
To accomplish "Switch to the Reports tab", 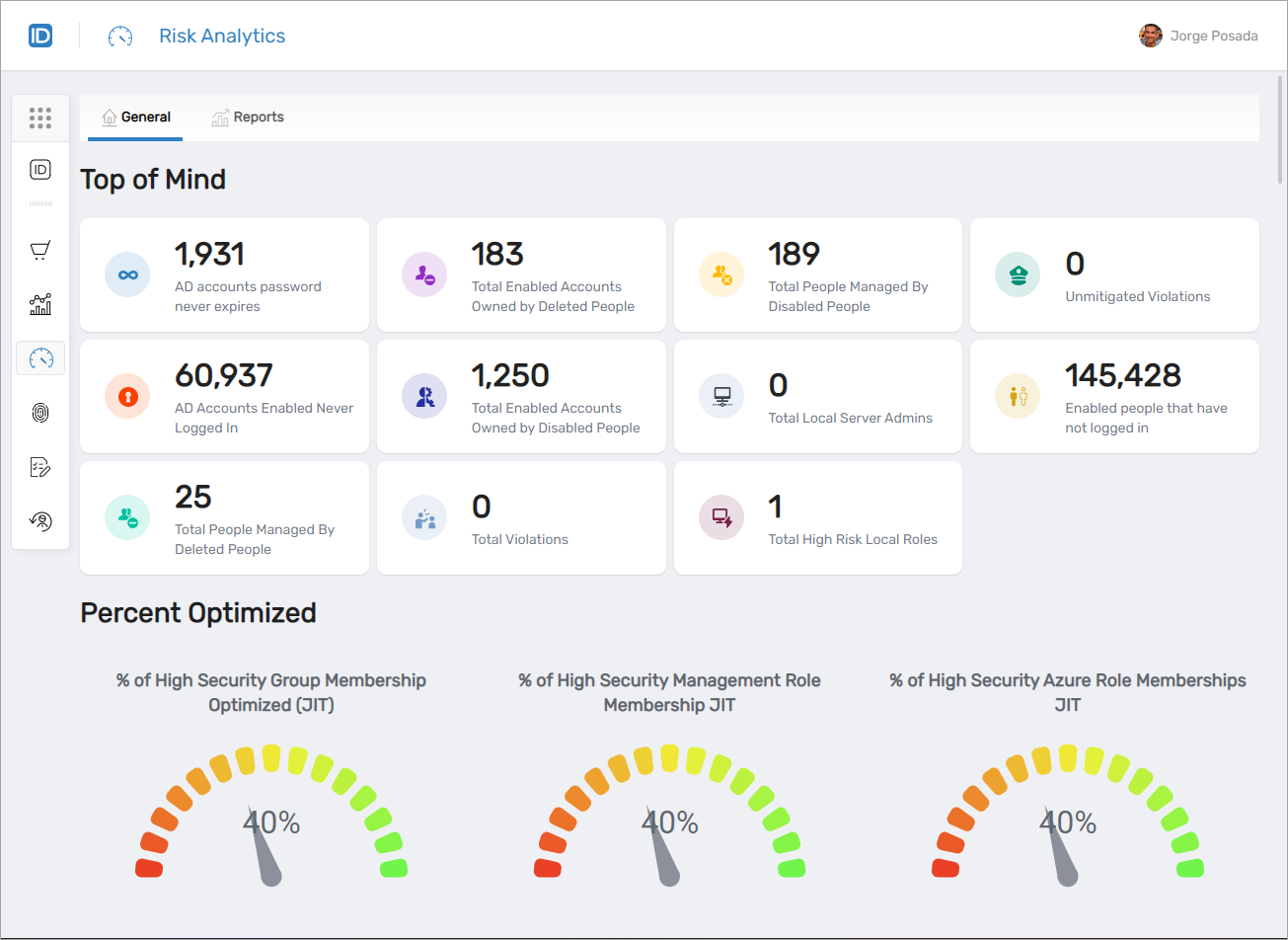I will pyautogui.click(x=248, y=117).
